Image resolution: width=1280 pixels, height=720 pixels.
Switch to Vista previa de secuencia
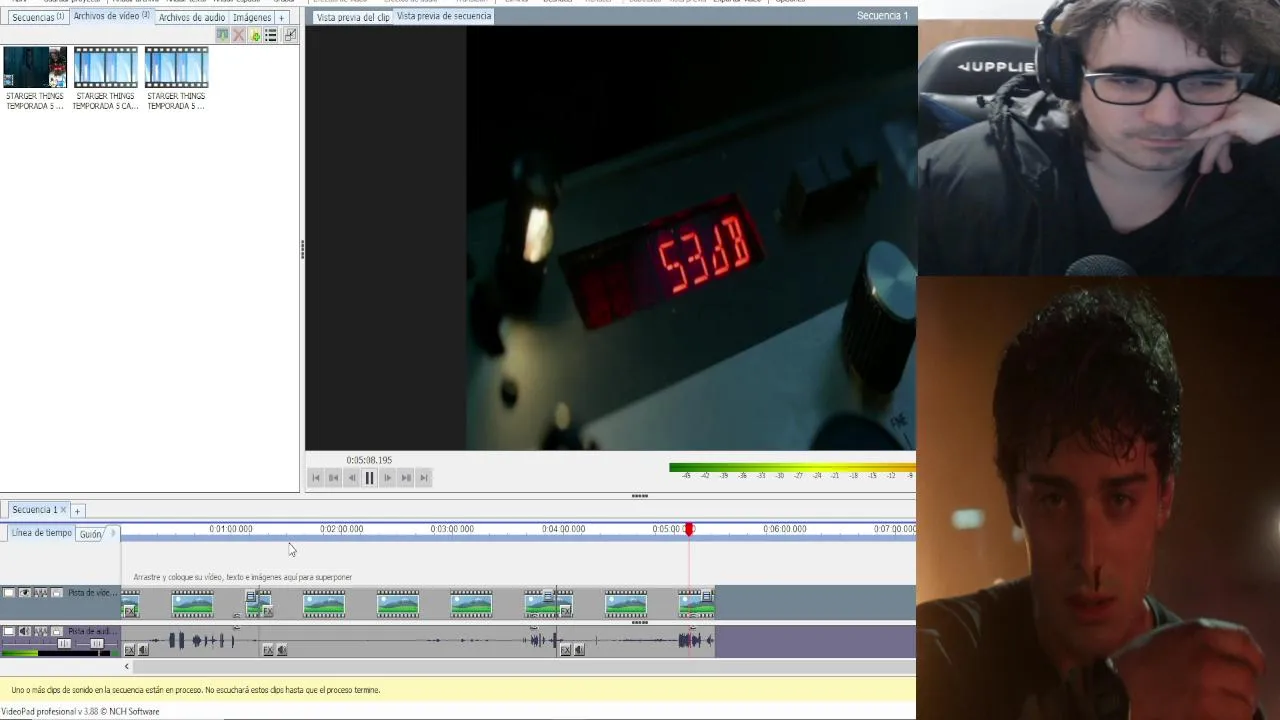pos(444,16)
